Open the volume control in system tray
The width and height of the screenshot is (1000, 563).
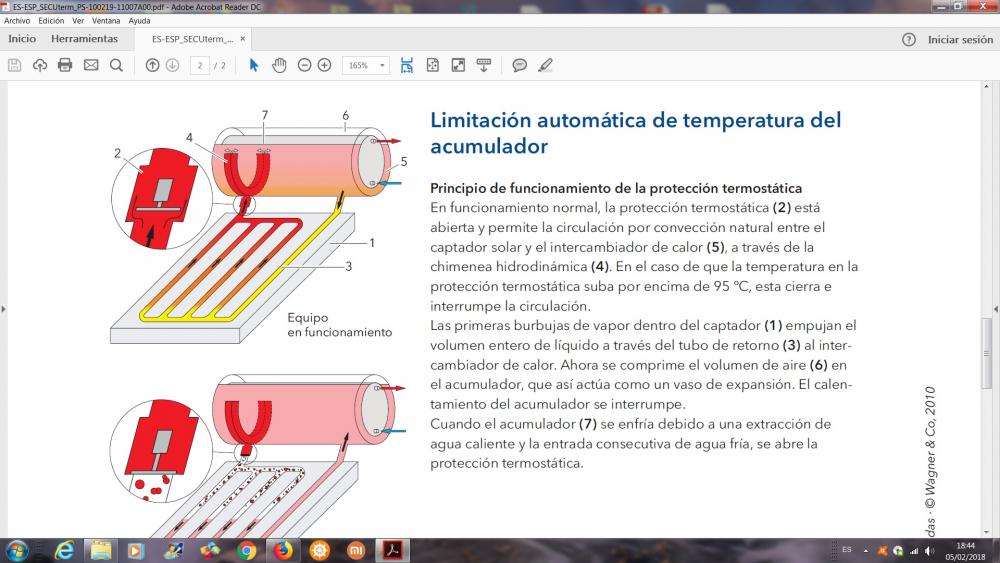(x=929, y=550)
